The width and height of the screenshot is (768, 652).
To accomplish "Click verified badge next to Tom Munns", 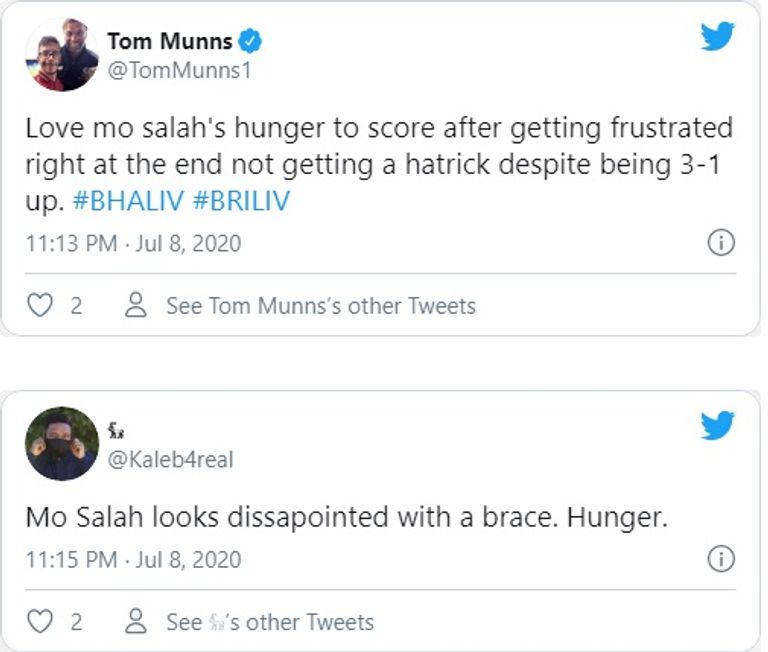I will coord(254,41).
